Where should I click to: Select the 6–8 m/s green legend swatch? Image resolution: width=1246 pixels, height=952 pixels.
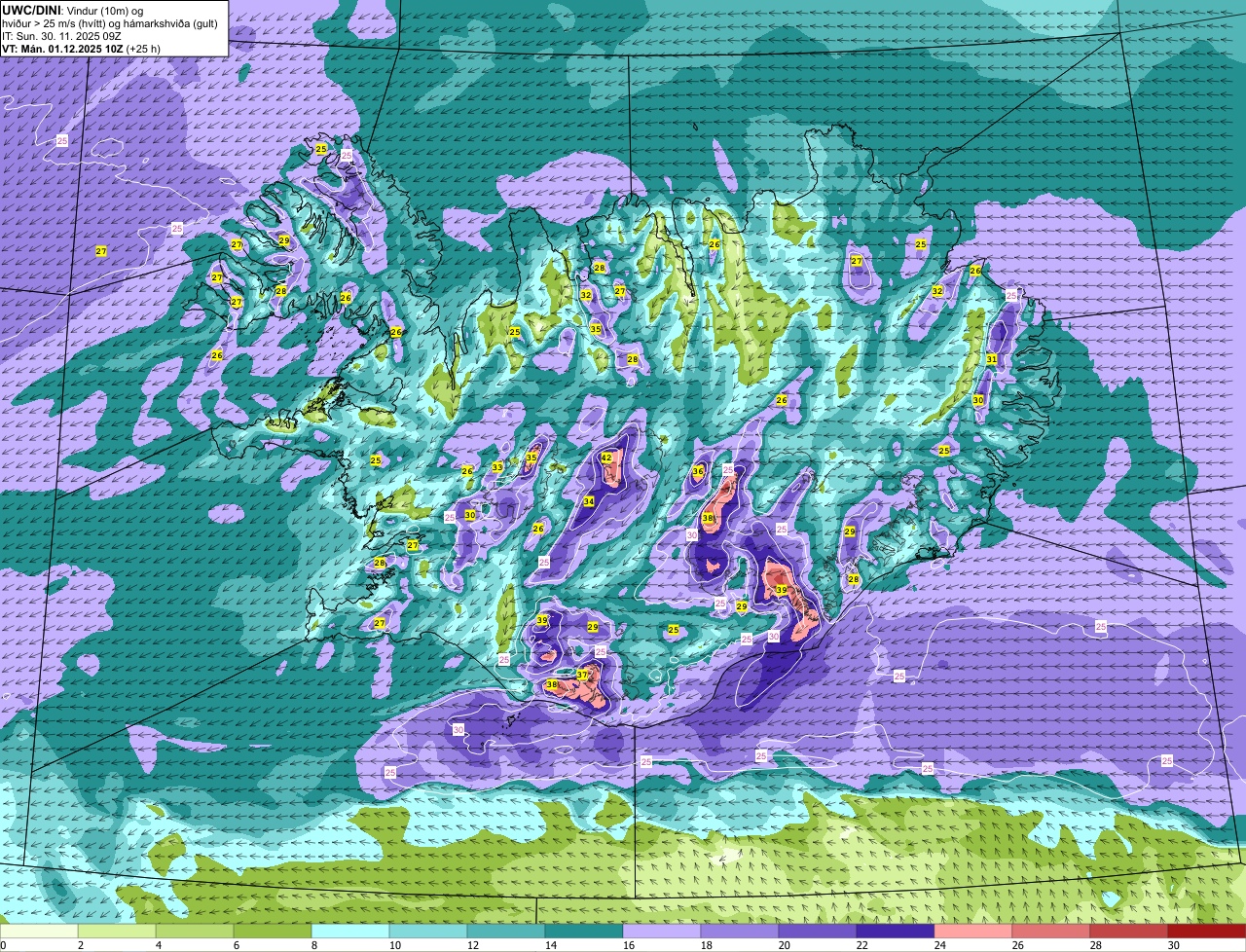273,932
